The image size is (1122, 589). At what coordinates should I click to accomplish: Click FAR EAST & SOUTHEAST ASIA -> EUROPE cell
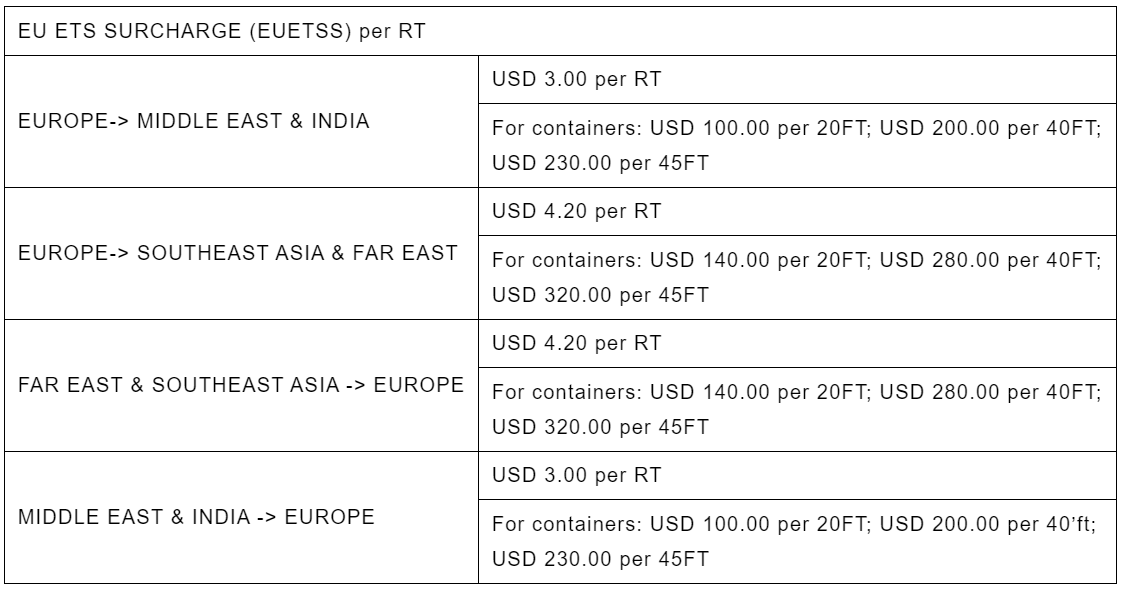pos(241,385)
